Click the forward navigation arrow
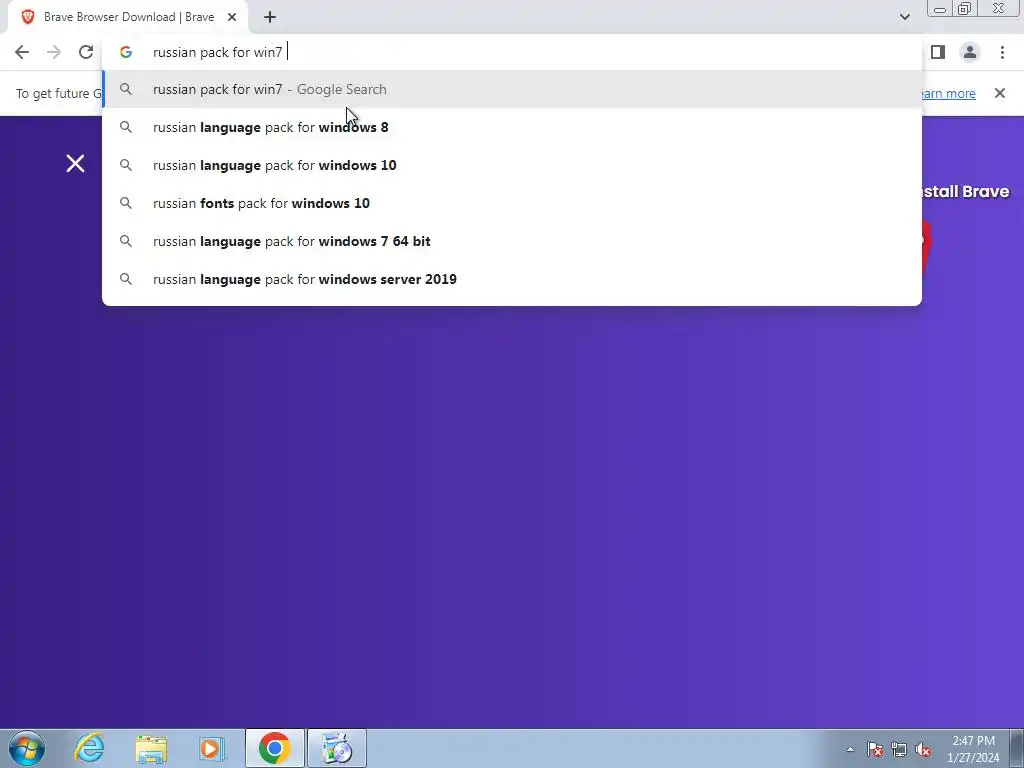This screenshot has width=1024, height=768. [54, 52]
